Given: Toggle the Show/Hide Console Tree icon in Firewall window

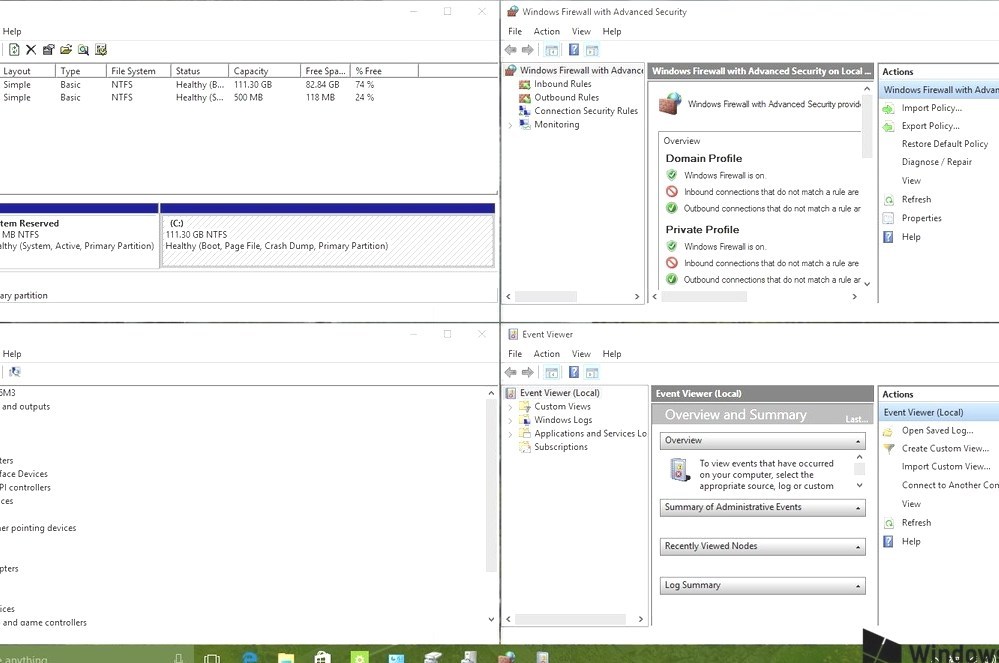Looking at the screenshot, I should 551,49.
